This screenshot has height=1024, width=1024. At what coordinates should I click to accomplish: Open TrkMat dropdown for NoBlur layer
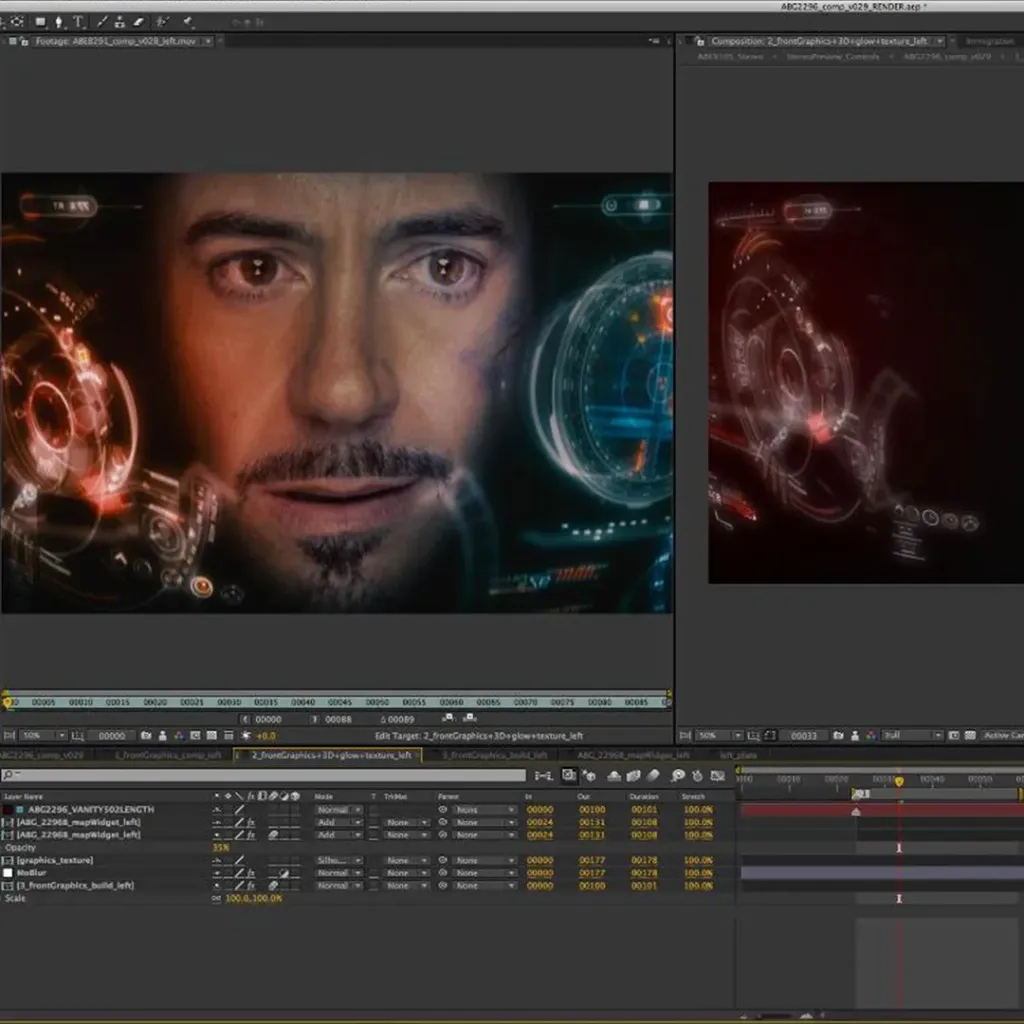(x=406, y=873)
